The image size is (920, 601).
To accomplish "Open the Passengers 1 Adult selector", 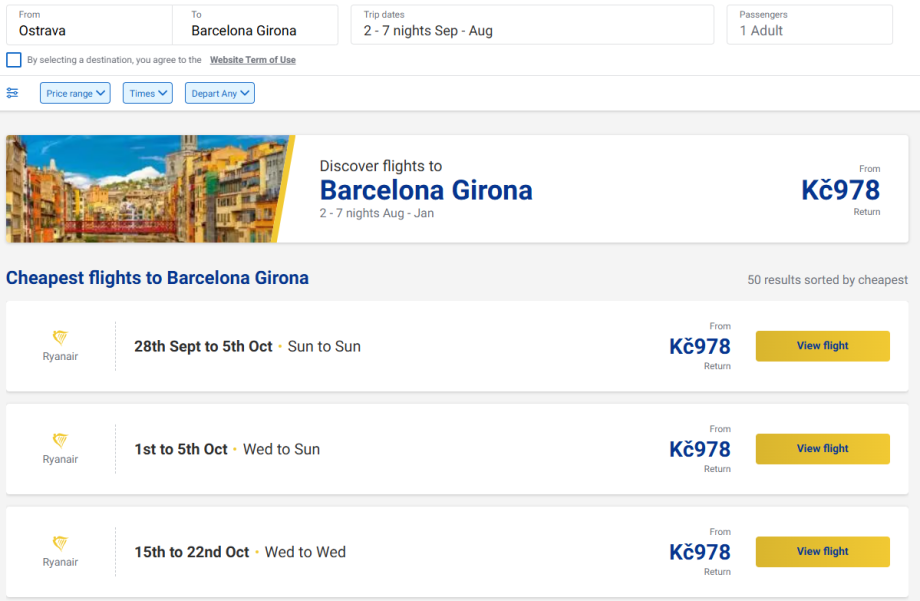I will click(x=809, y=25).
